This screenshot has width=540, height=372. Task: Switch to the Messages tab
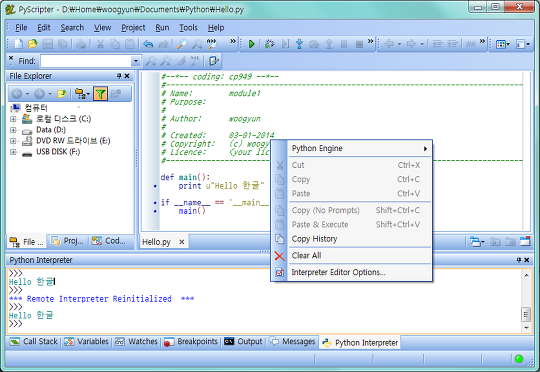[292, 342]
